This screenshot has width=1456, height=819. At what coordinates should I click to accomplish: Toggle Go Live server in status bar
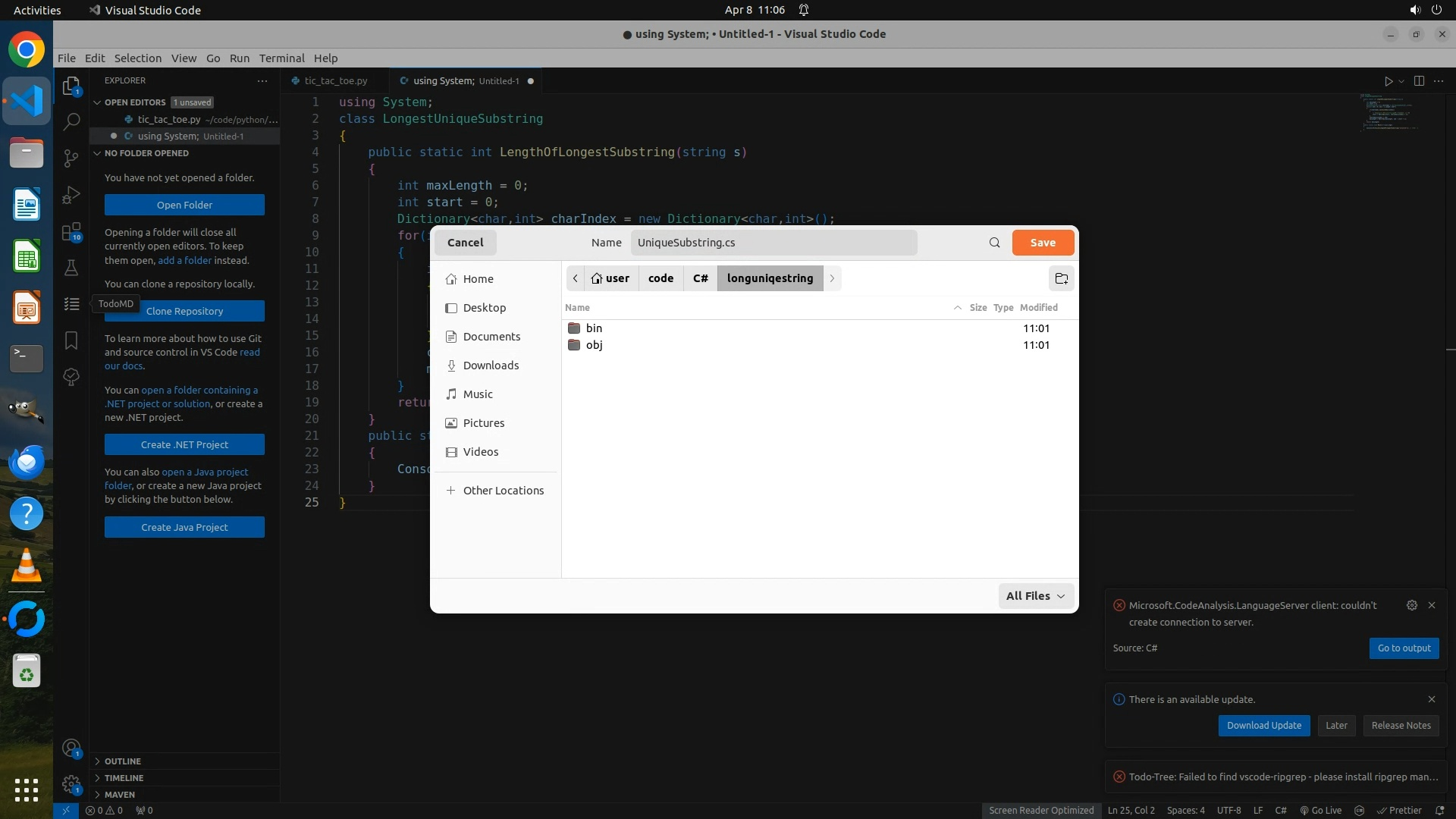pyautogui.click(x=1320, y=810)
